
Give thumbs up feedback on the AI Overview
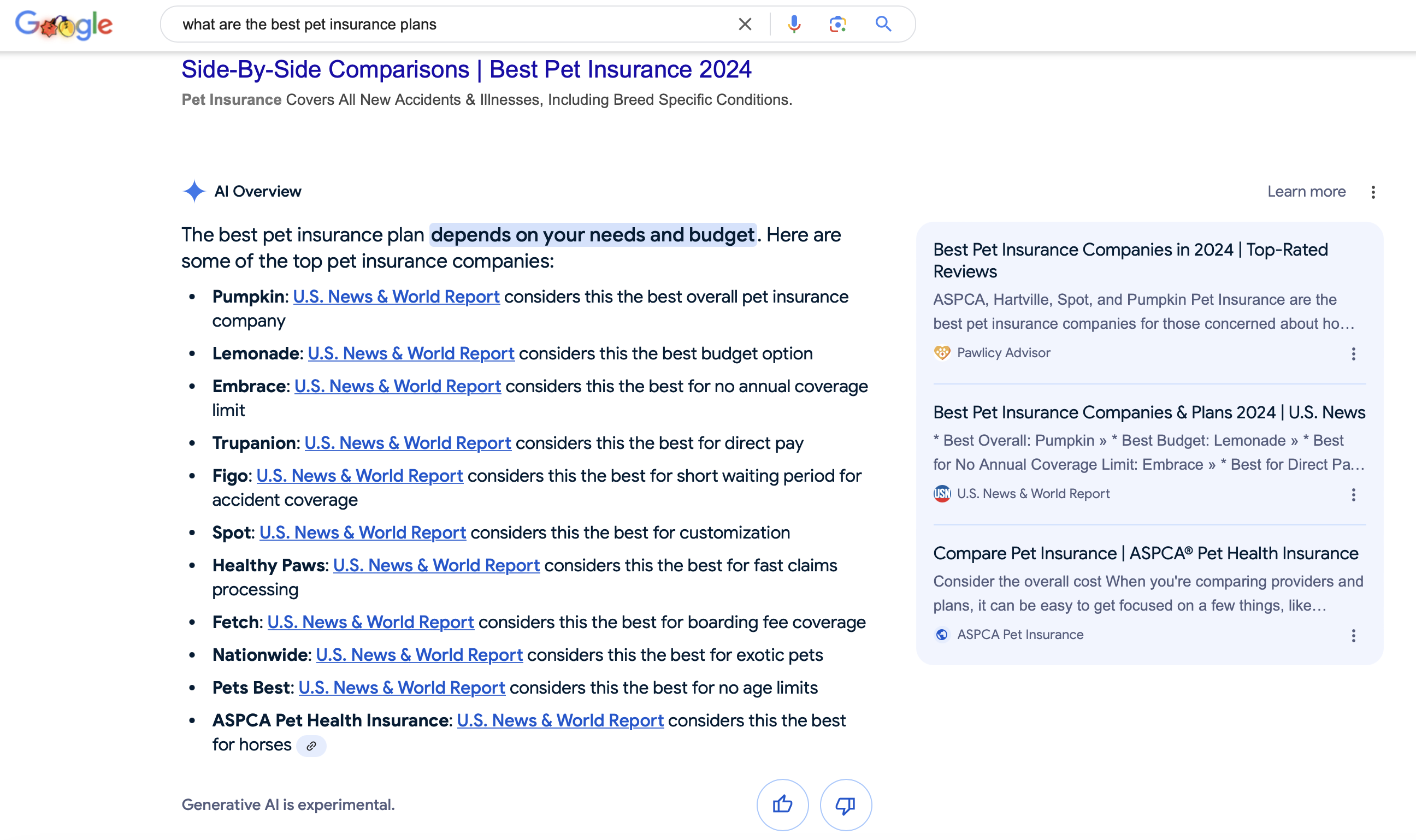[x=782, y=804]
